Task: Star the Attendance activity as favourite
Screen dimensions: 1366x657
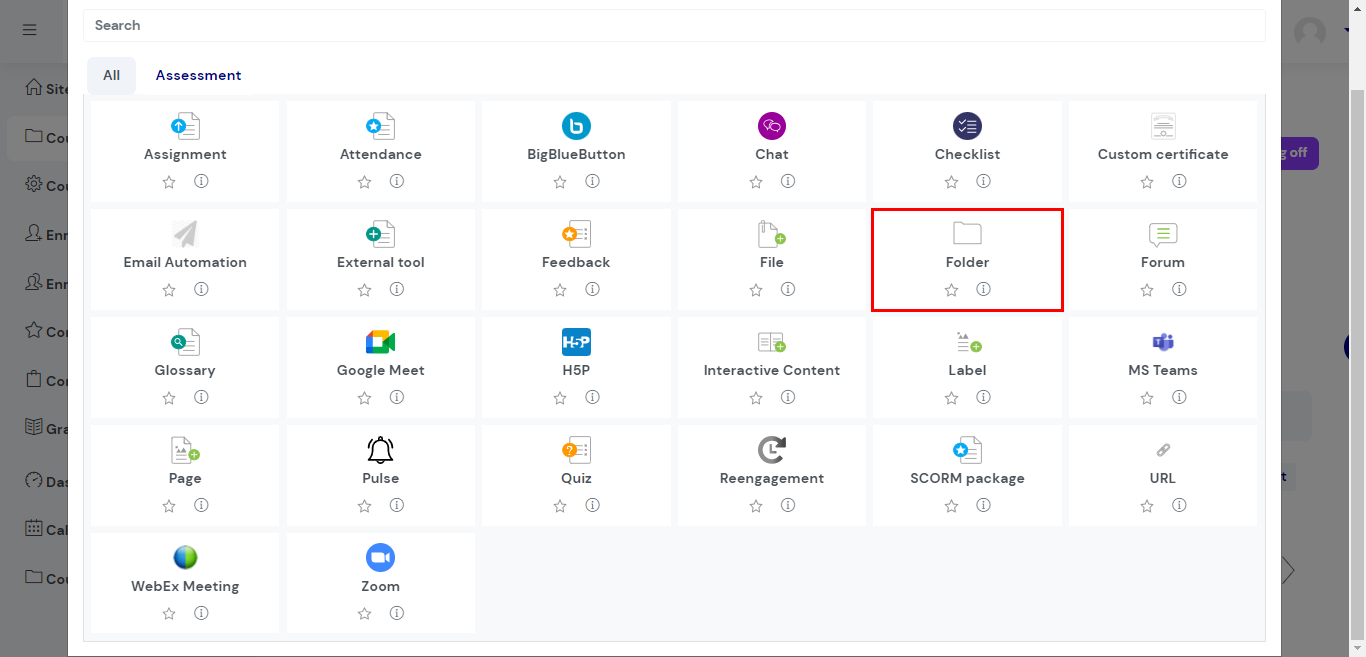Action: tap(365, 182)
